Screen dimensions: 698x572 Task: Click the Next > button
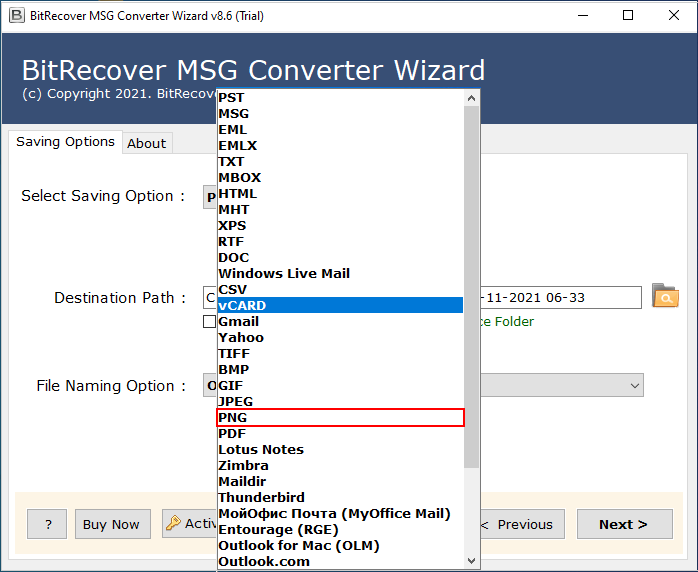point(625,524)
